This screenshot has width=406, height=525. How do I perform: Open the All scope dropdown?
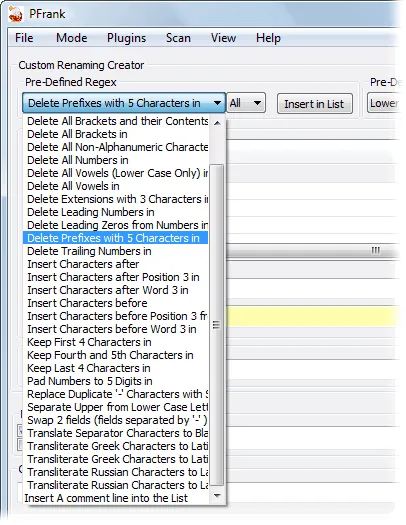click(x=246, y=103)
